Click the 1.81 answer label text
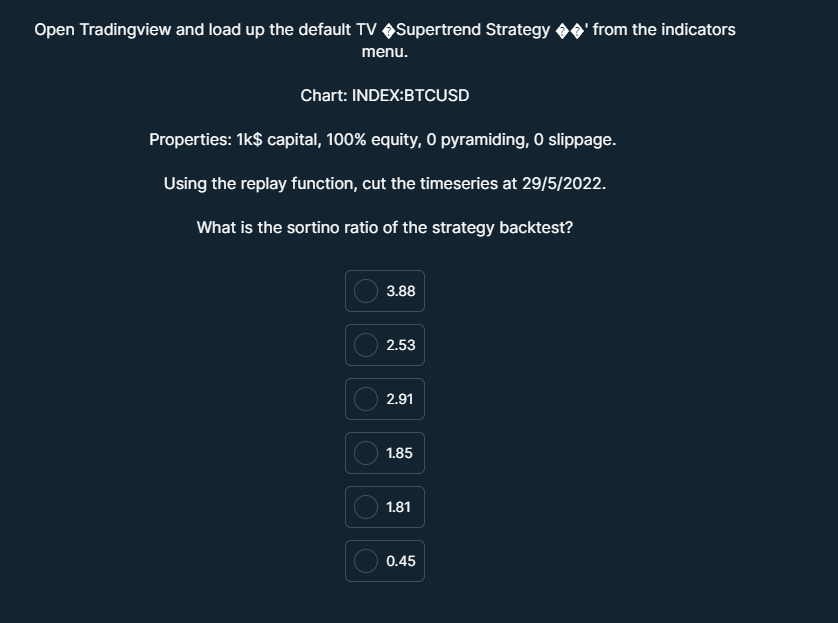The height and width of the screenshot is (623, 838). pos(398,507)
